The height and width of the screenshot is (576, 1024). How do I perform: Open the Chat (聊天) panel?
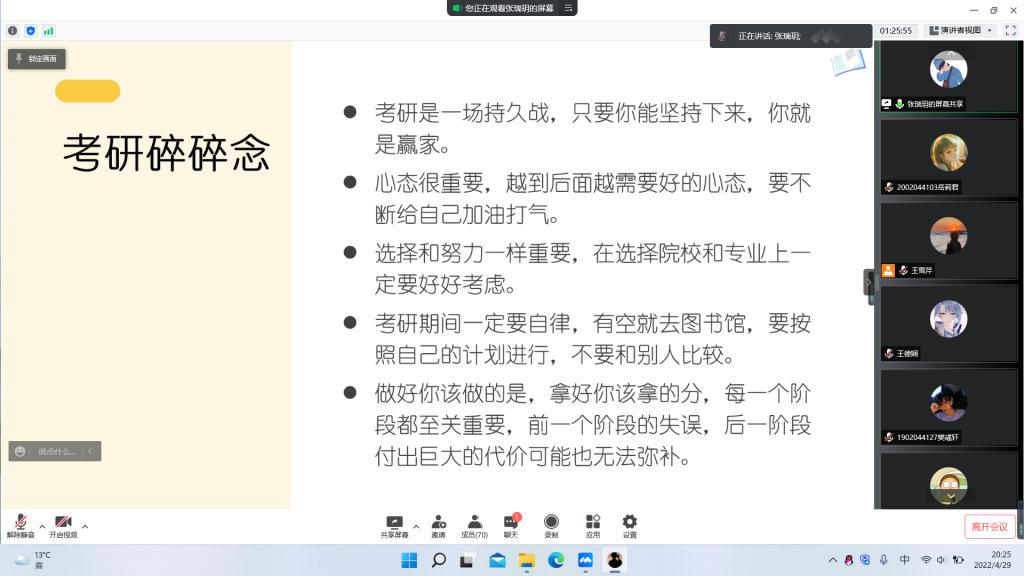(511, 526)
